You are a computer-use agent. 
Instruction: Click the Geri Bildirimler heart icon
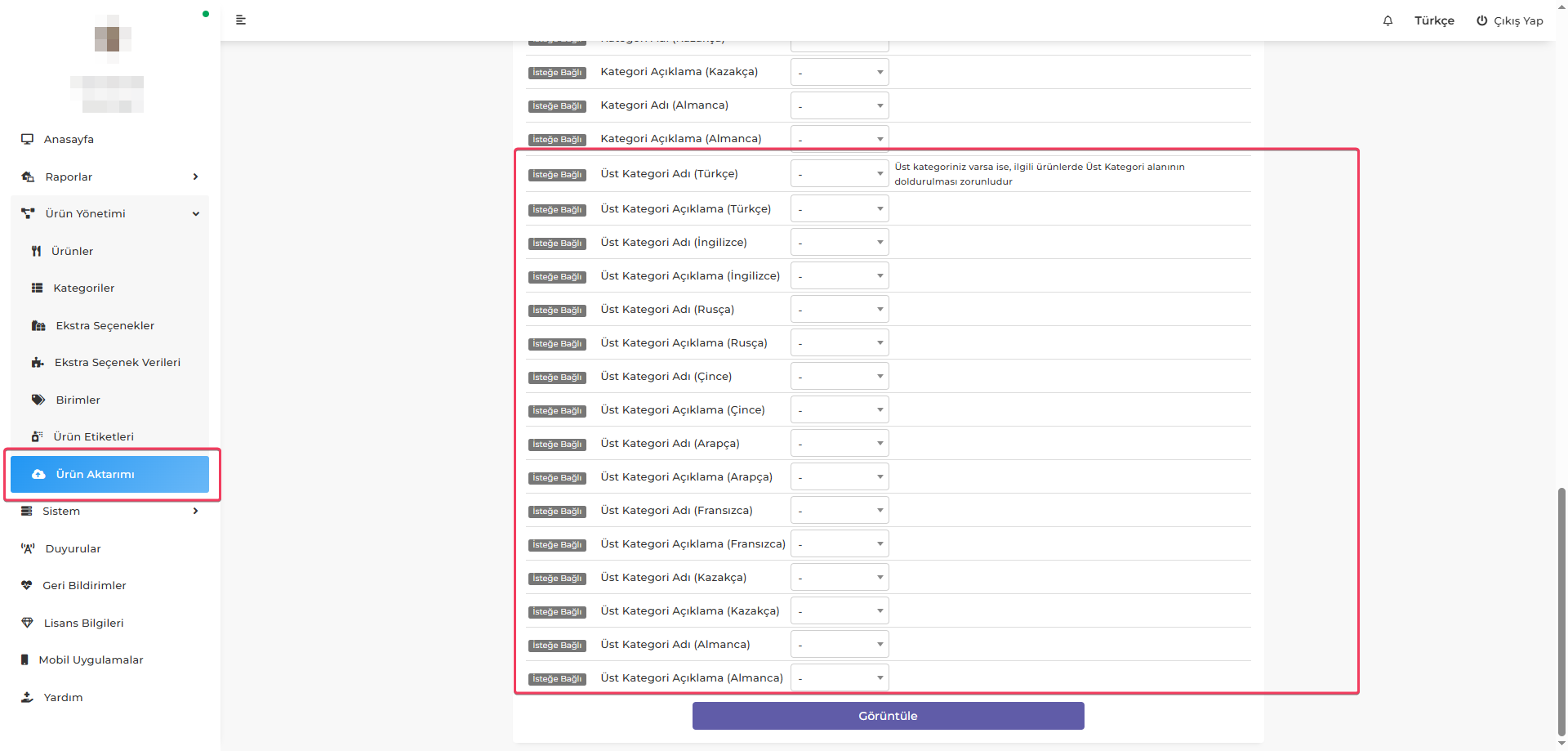click(27, 585)
